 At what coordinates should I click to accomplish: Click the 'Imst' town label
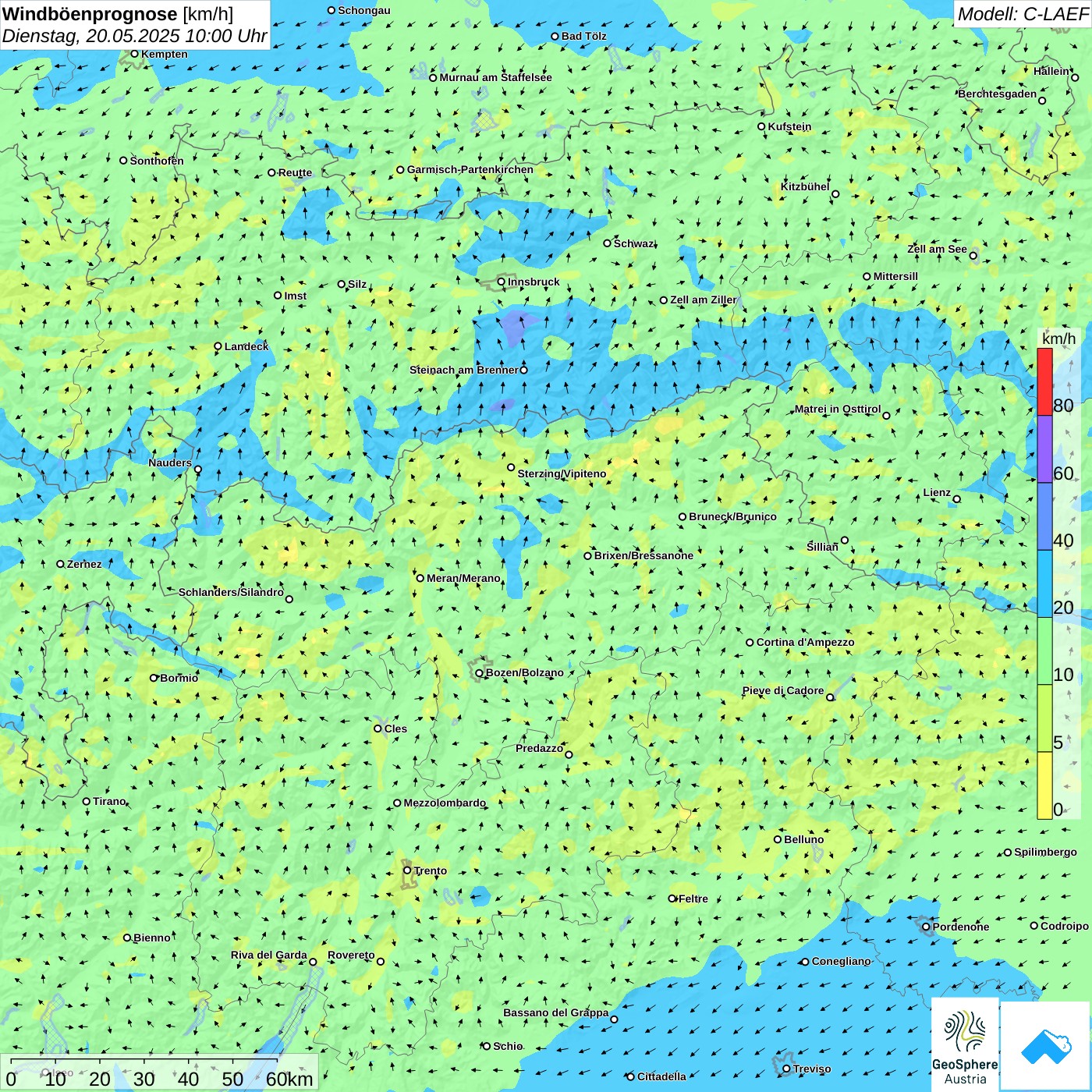click(296, 296)
